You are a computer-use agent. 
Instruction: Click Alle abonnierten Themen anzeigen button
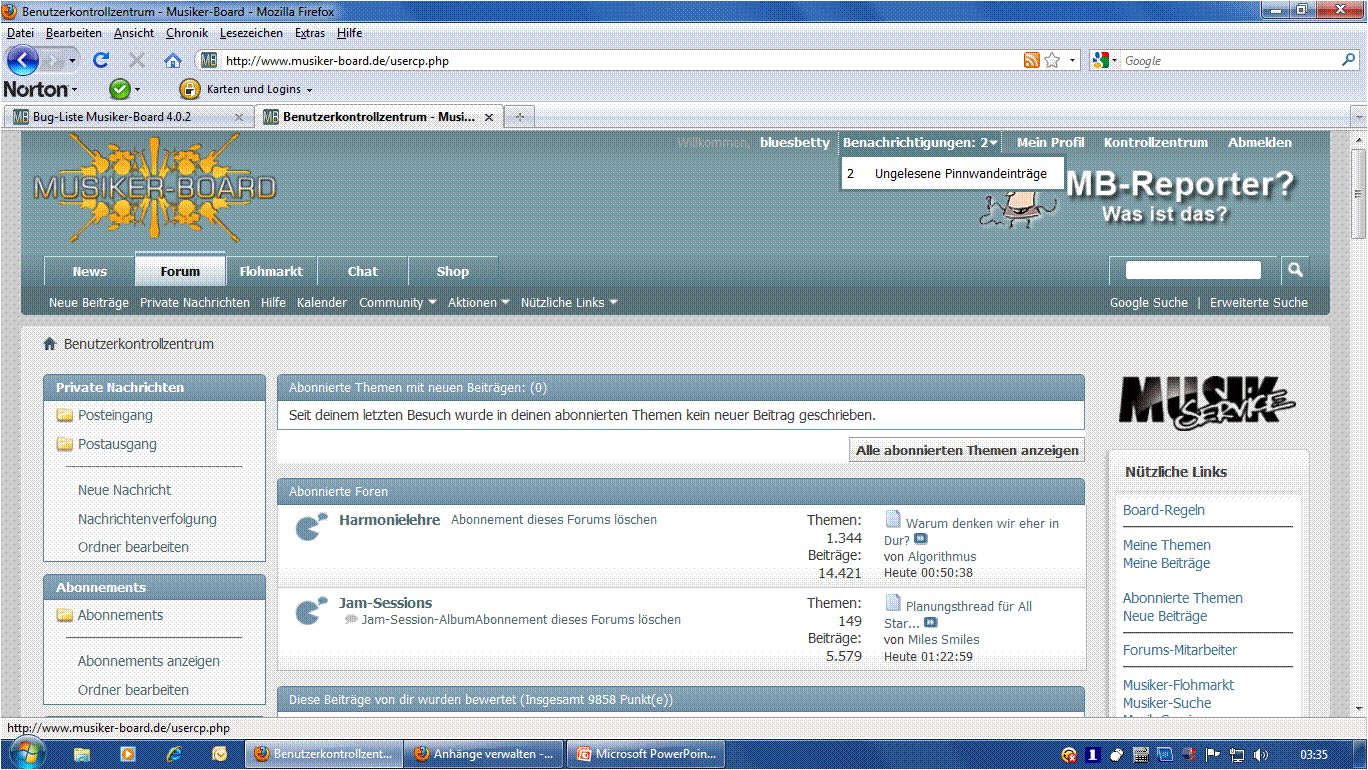click(967, 451)
